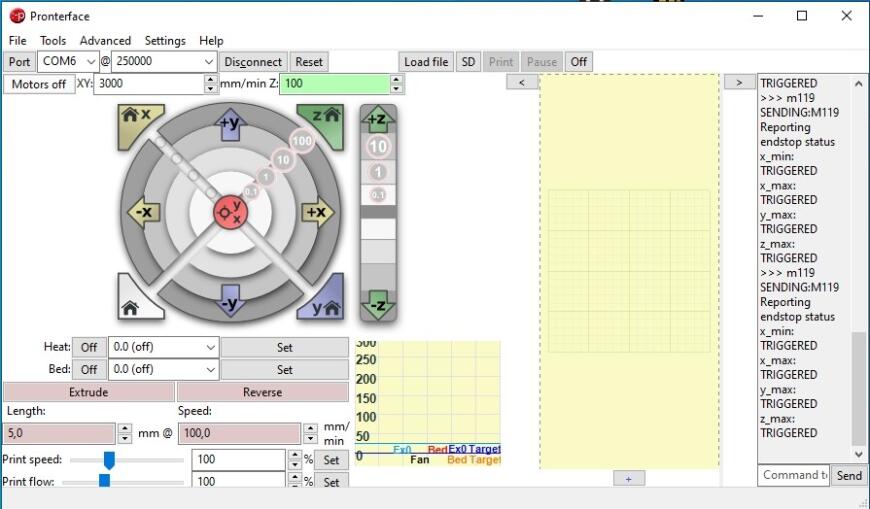Jog the +Y arrow
Screen dimensions: 870x509
coord(230,125)
